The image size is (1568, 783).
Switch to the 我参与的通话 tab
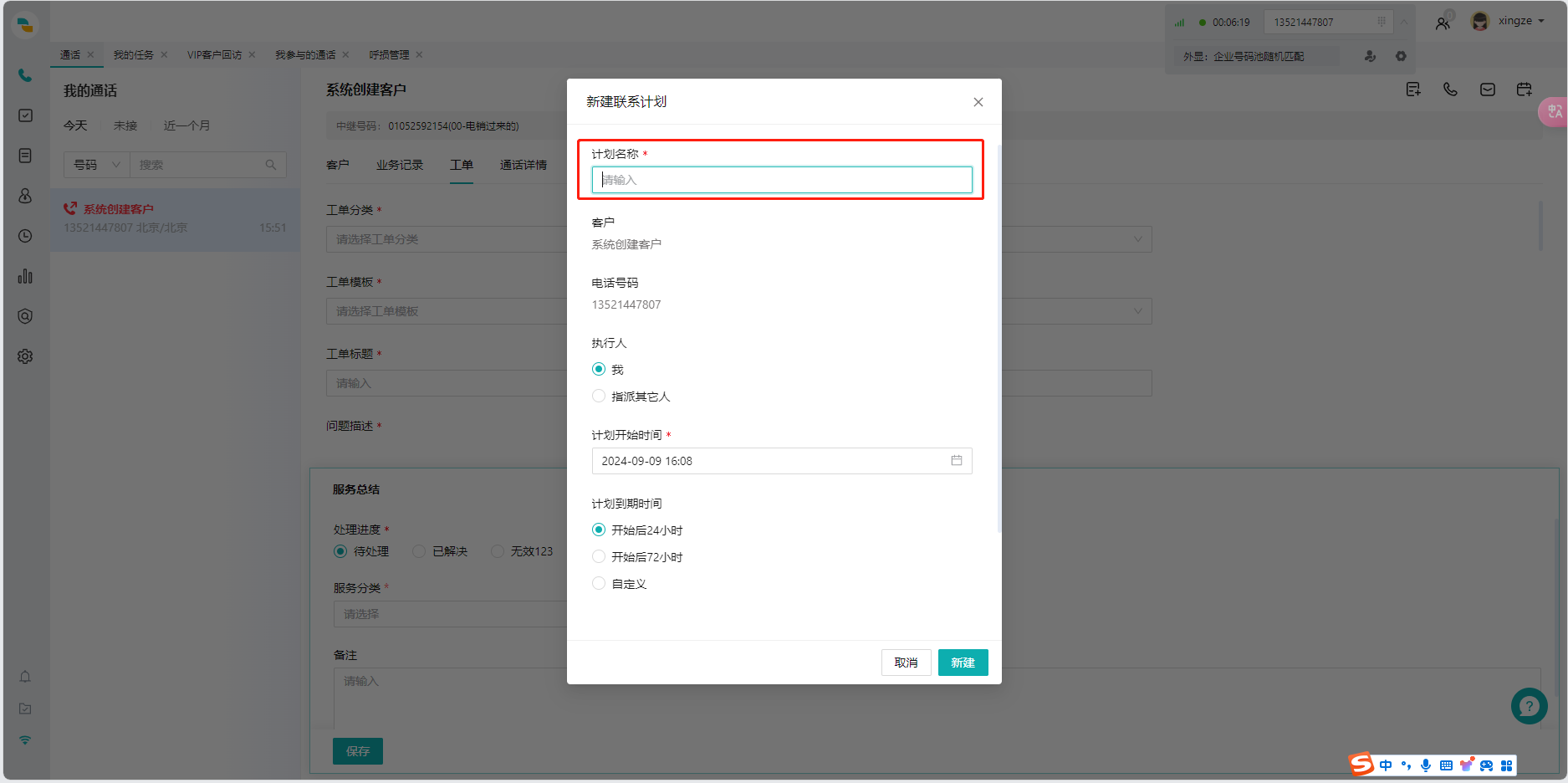point(305,55)
